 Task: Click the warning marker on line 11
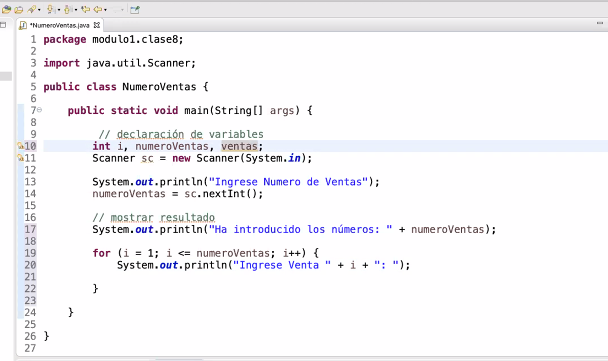(20, 158)
